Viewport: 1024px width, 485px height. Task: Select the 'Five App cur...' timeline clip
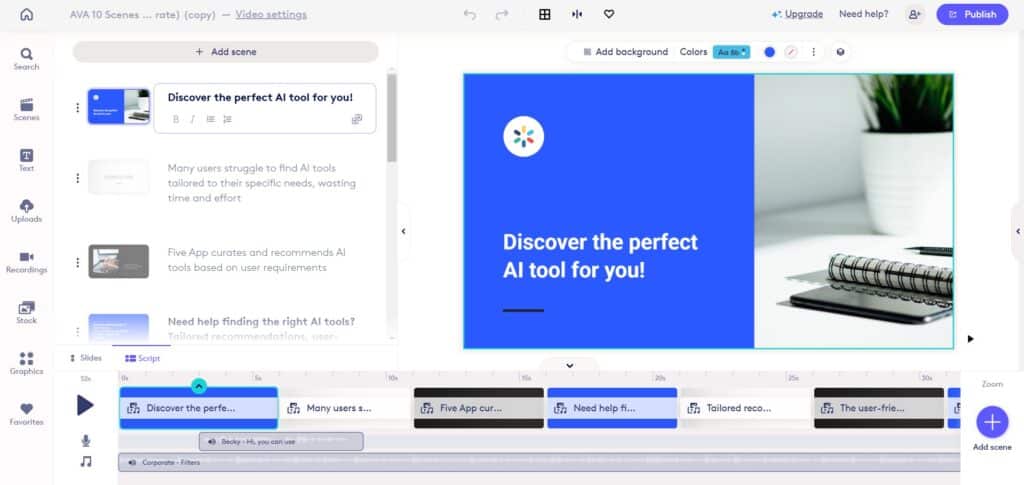click(x=479, y=408)
